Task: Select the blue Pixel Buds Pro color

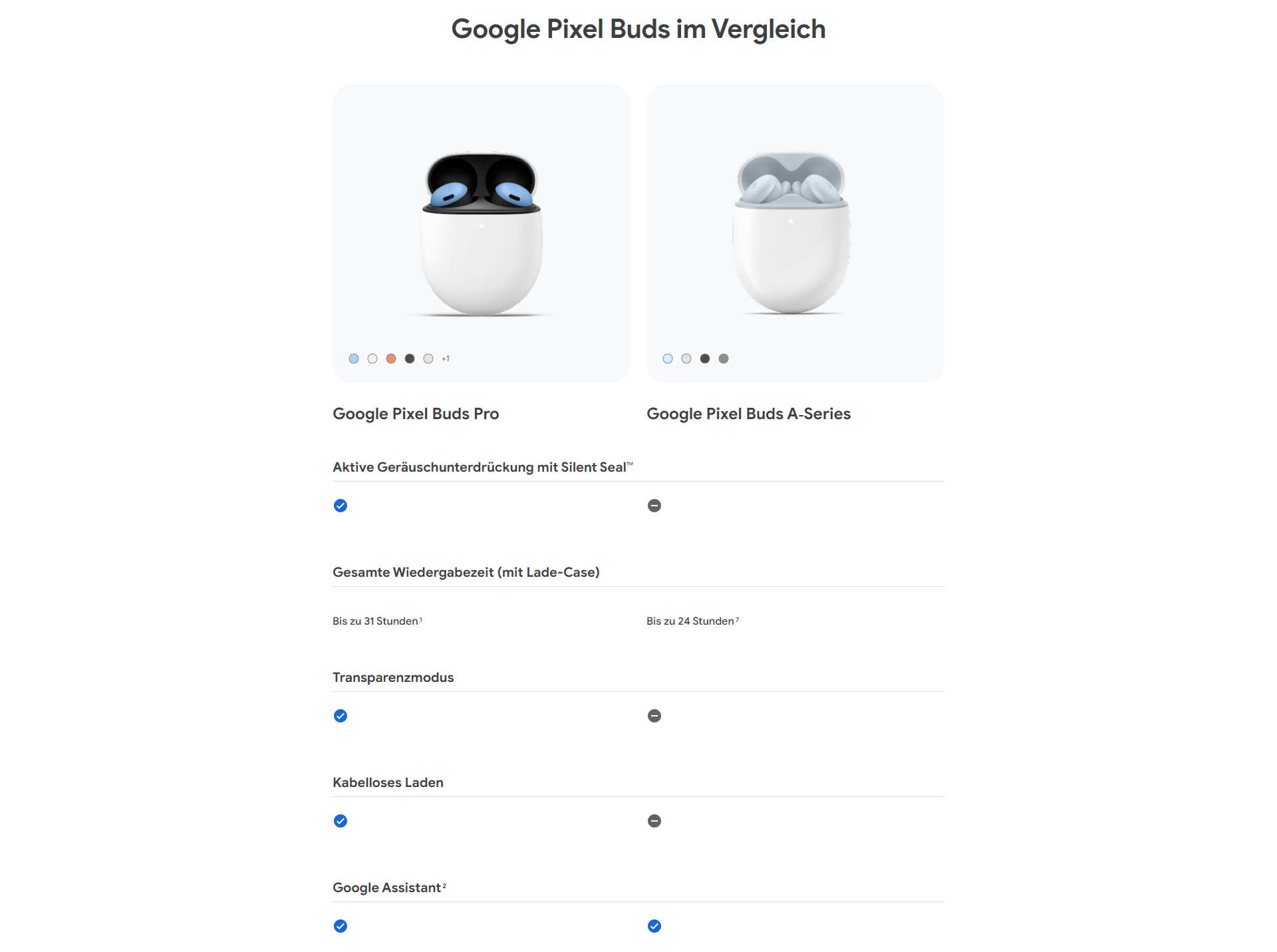Action: [x=354, y=359]
